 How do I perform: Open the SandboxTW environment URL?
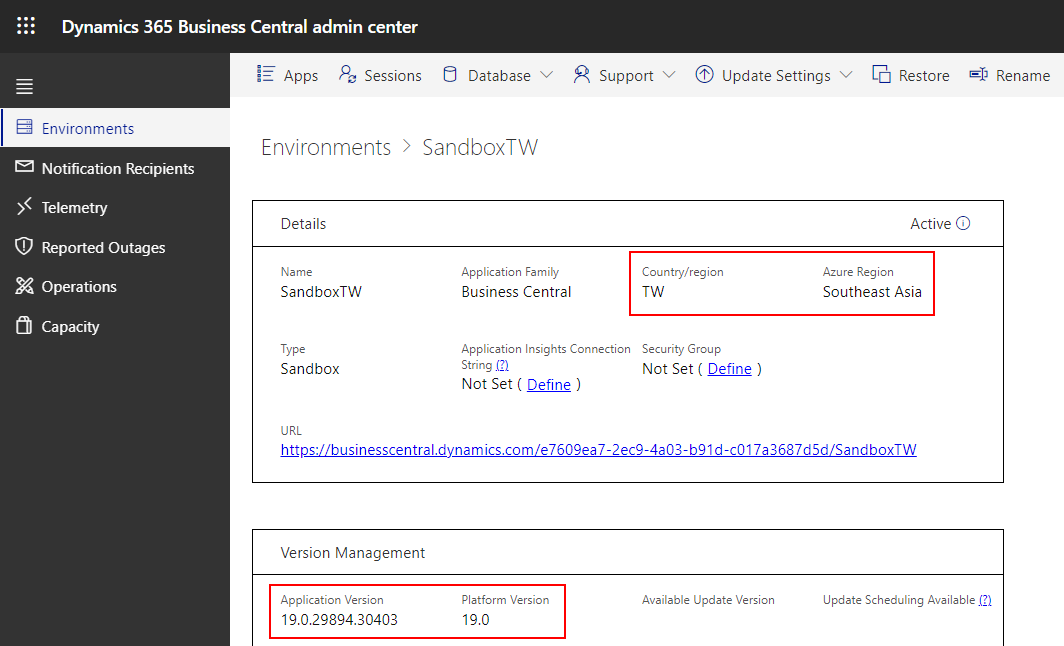(x=598, y=449)
